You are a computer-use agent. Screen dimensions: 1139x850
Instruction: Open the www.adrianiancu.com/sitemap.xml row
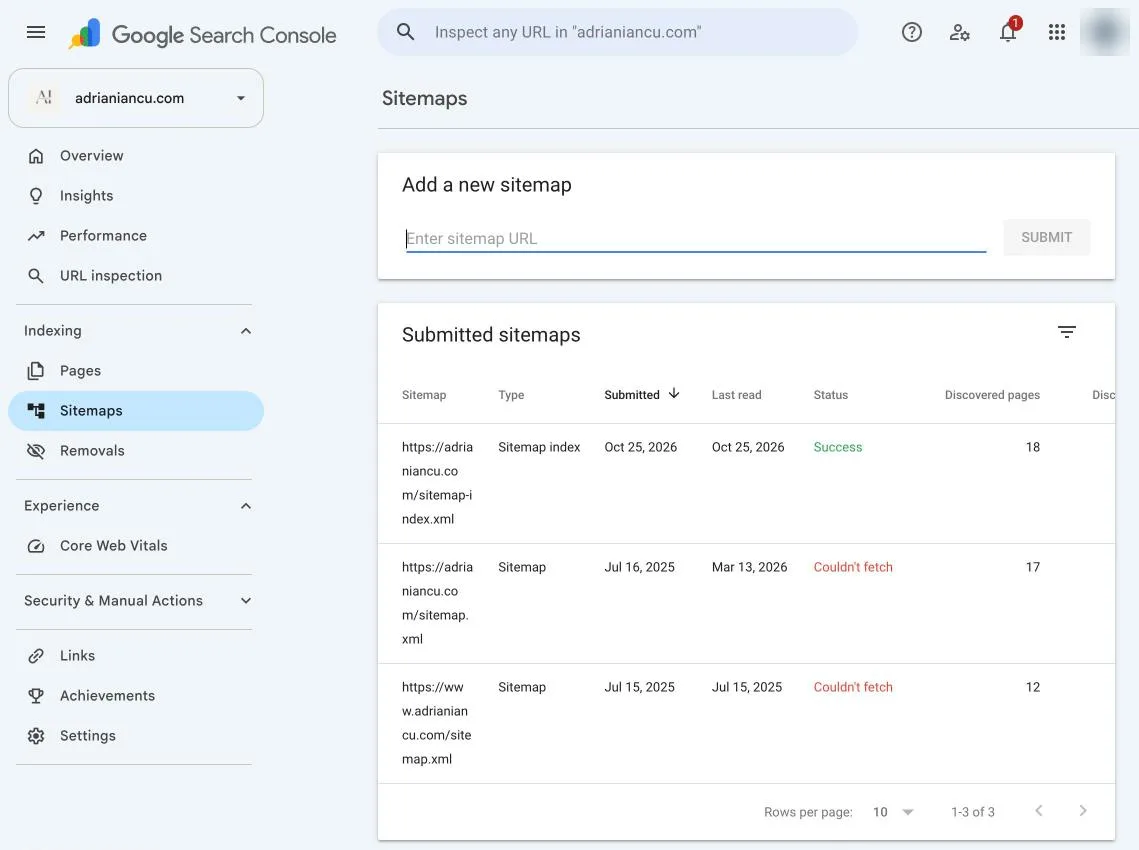click(x=746, y=723)
